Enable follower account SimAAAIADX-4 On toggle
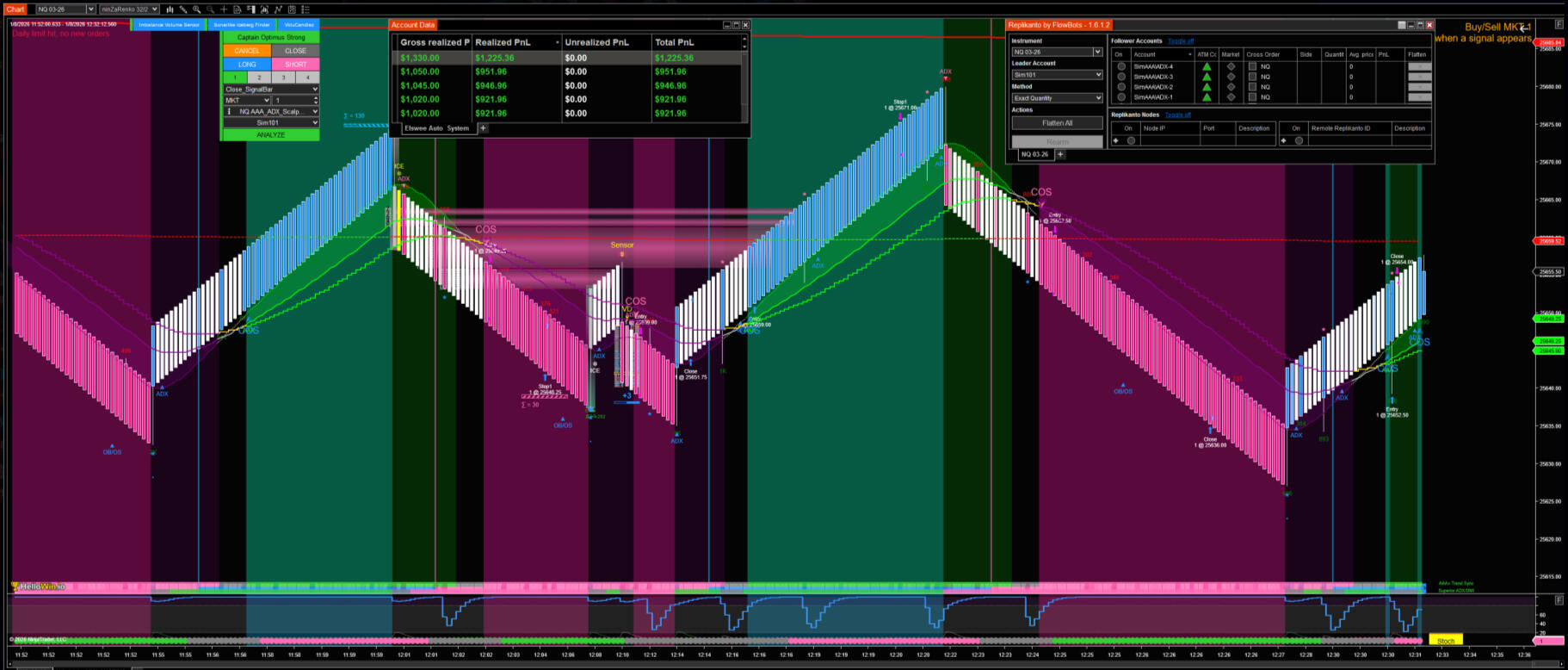 1120,66
